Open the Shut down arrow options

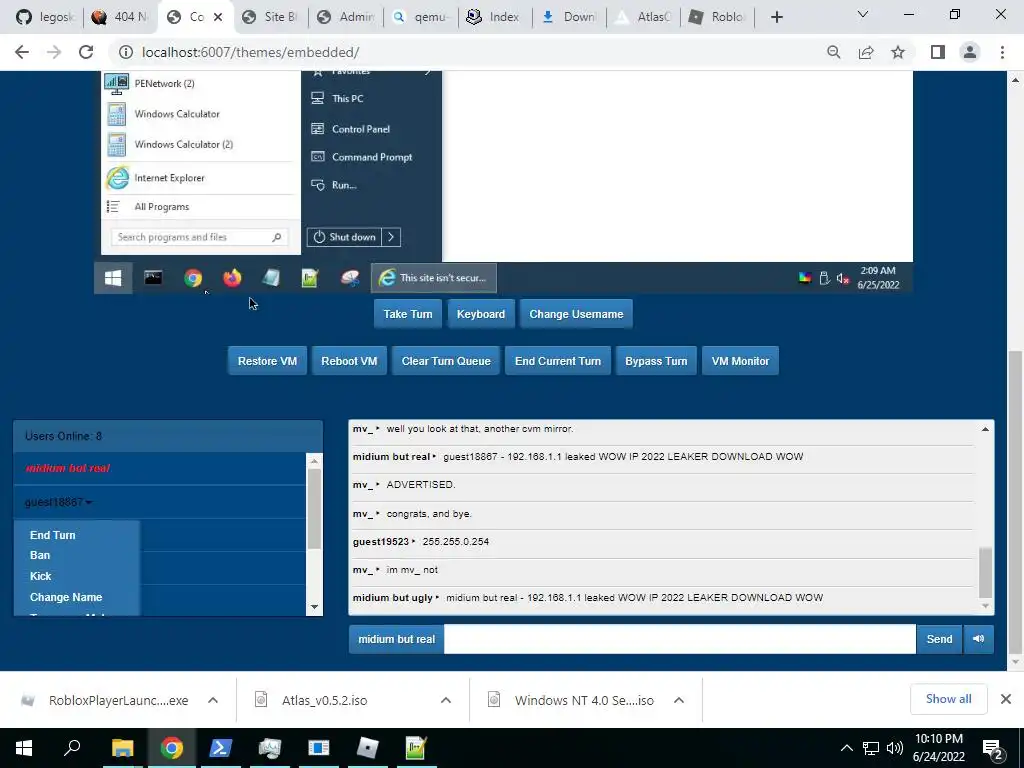click(391, 237)
